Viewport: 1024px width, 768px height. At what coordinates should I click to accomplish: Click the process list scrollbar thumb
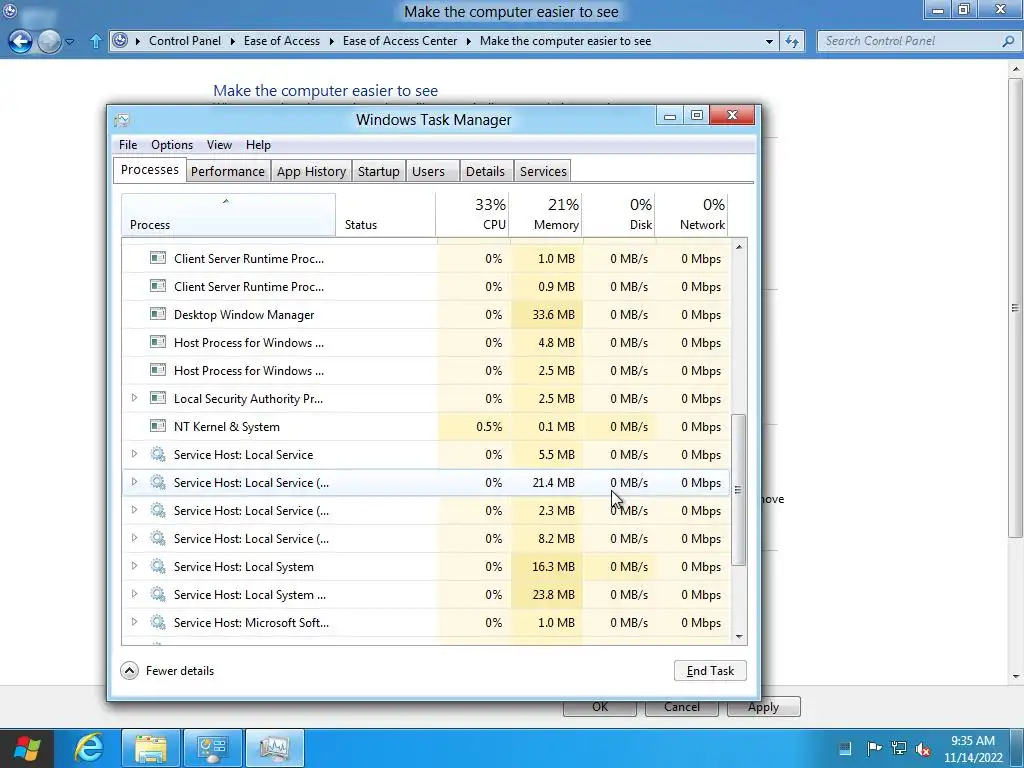pyautogui.click(x=738, y=490)
